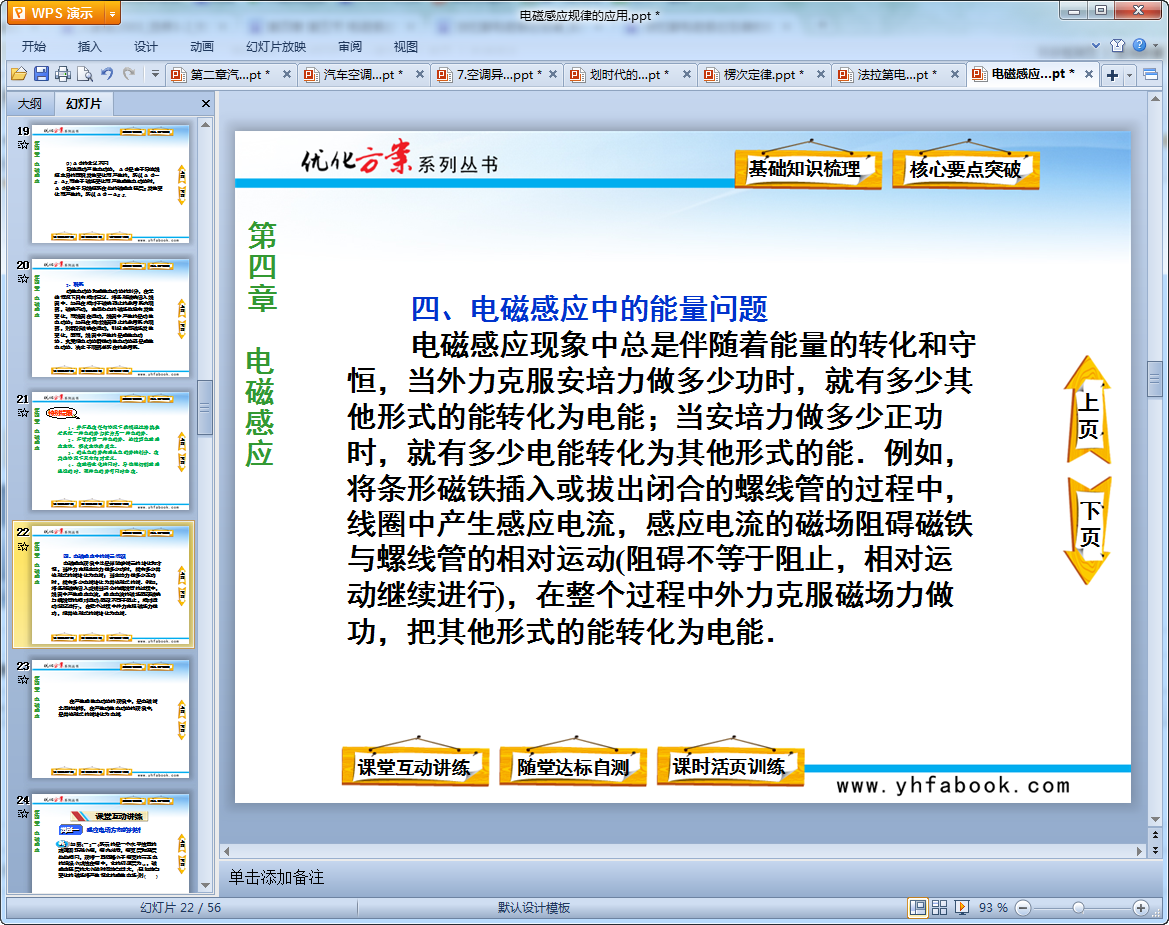Click 基础知识梳理 button on slide
This screenshot has width=1169, height=925.
click(x=807, y=168)
